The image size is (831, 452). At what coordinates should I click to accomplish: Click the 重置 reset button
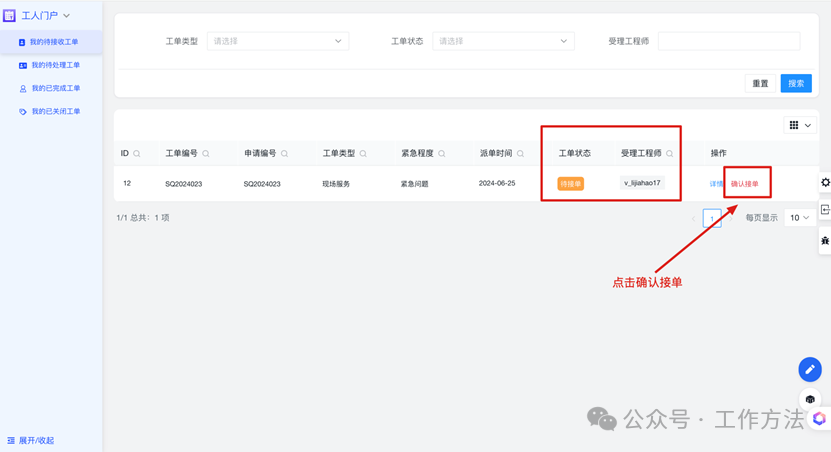(x=760, y=84)
